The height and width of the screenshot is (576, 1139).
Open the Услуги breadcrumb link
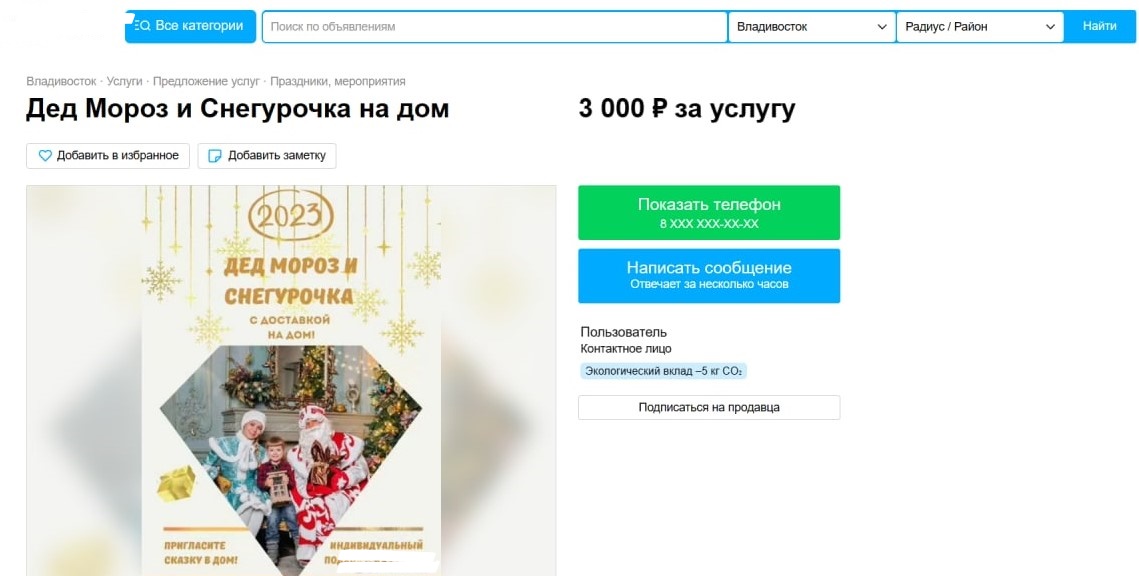124,81
